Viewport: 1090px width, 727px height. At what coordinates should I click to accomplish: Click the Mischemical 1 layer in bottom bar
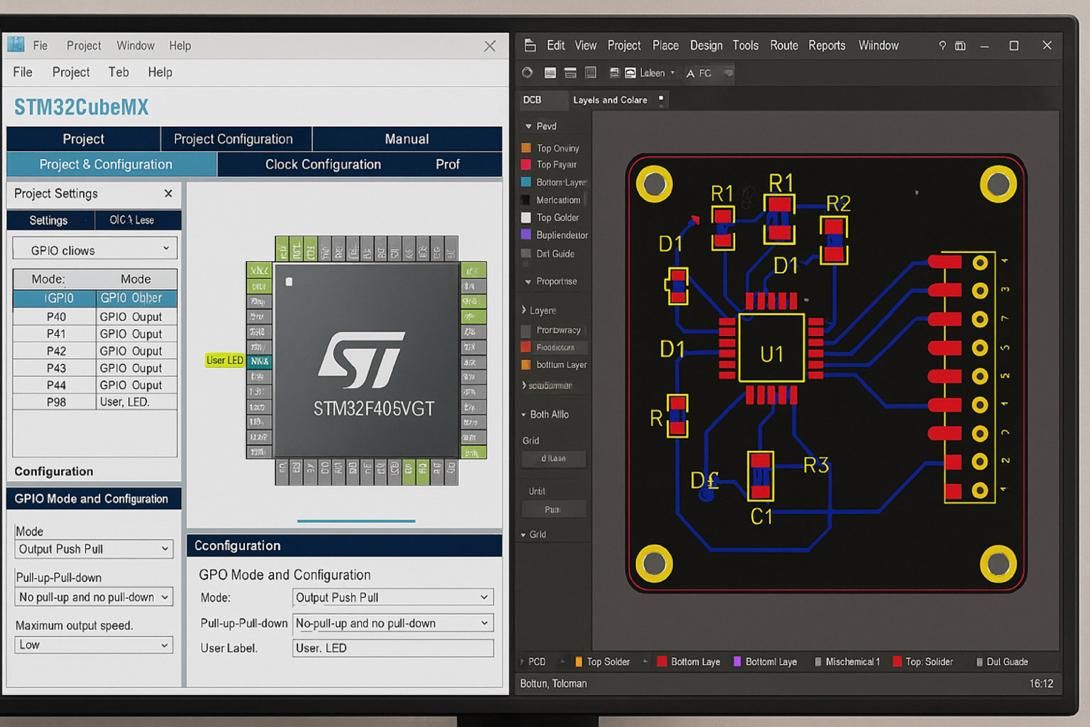point(847,662)
